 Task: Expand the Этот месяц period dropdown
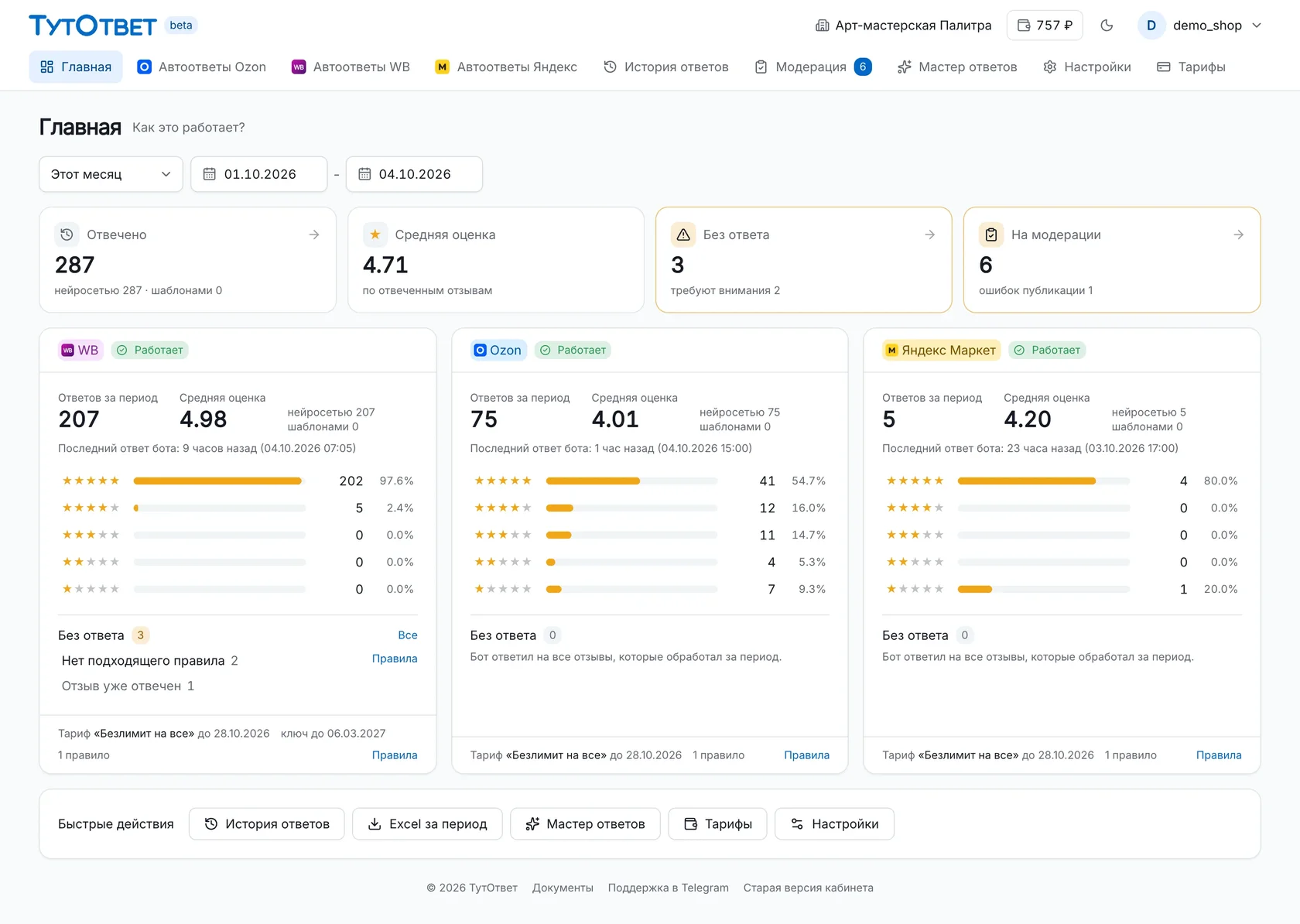click(x=111, y=174)
